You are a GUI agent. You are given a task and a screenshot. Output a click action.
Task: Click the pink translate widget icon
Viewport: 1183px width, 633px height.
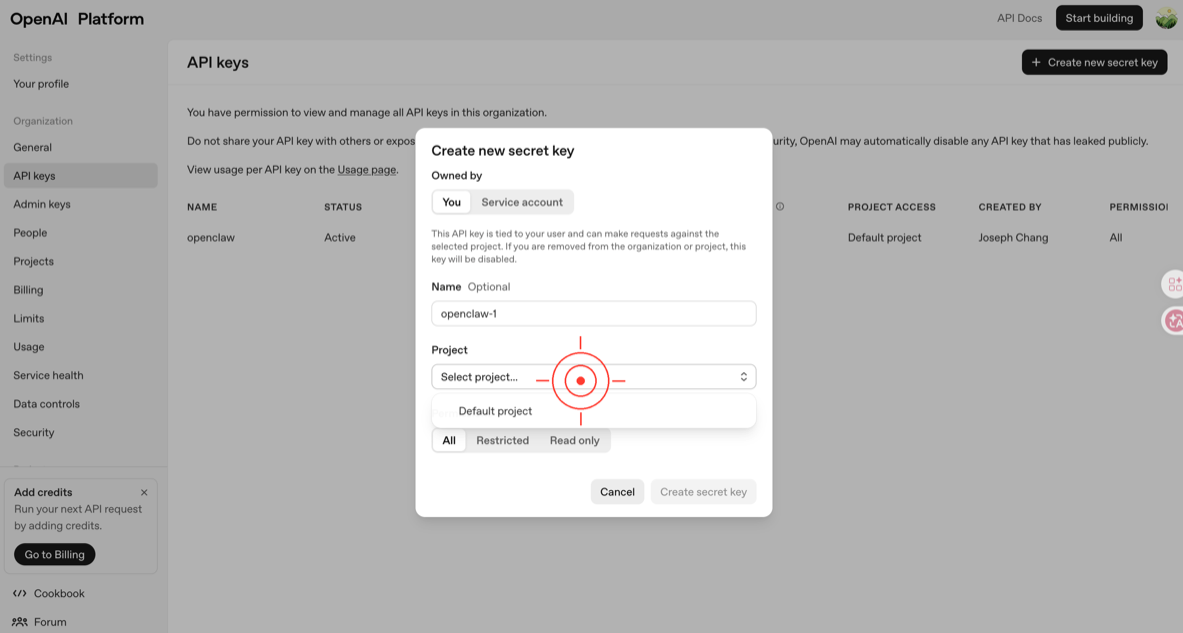pyautogui.click(x=1174, y=321)
